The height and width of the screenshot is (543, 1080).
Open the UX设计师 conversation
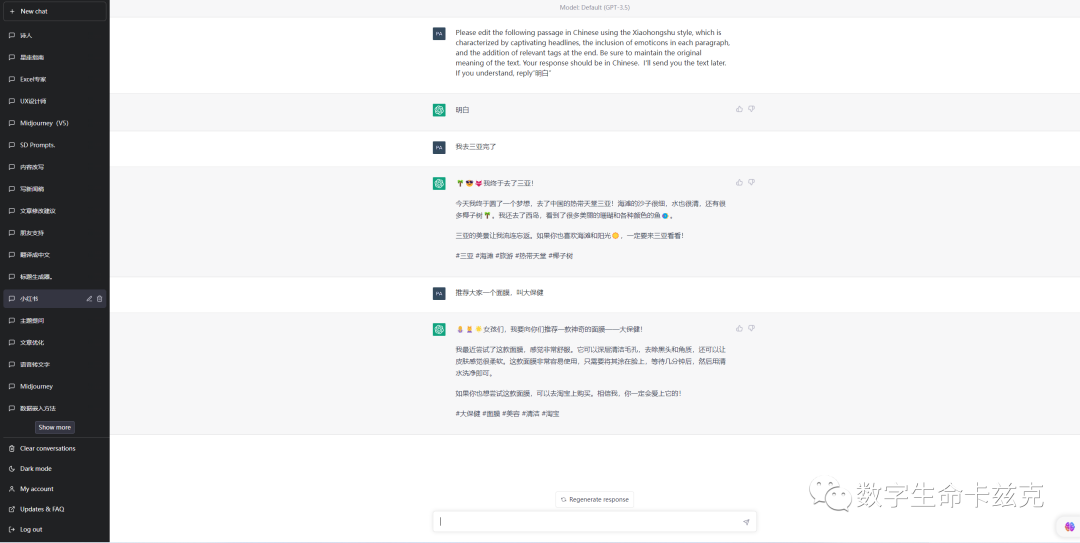54,101
